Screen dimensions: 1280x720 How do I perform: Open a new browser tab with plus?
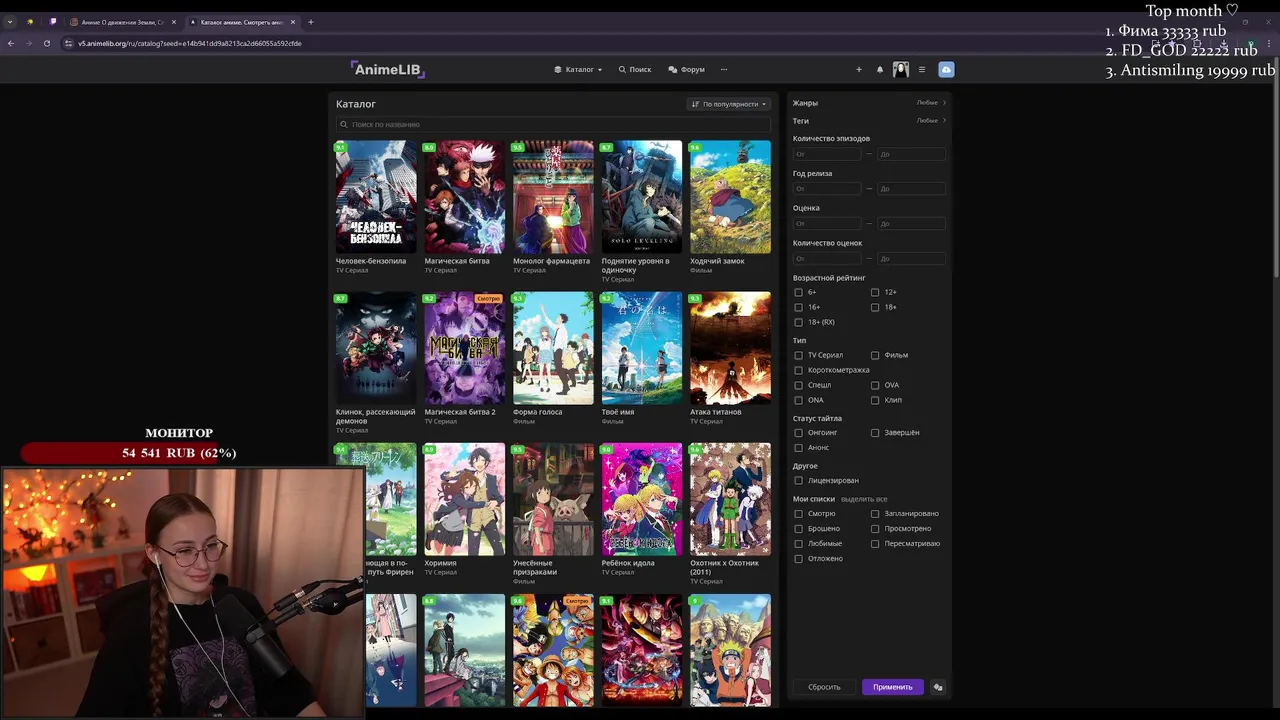point(310,22)
